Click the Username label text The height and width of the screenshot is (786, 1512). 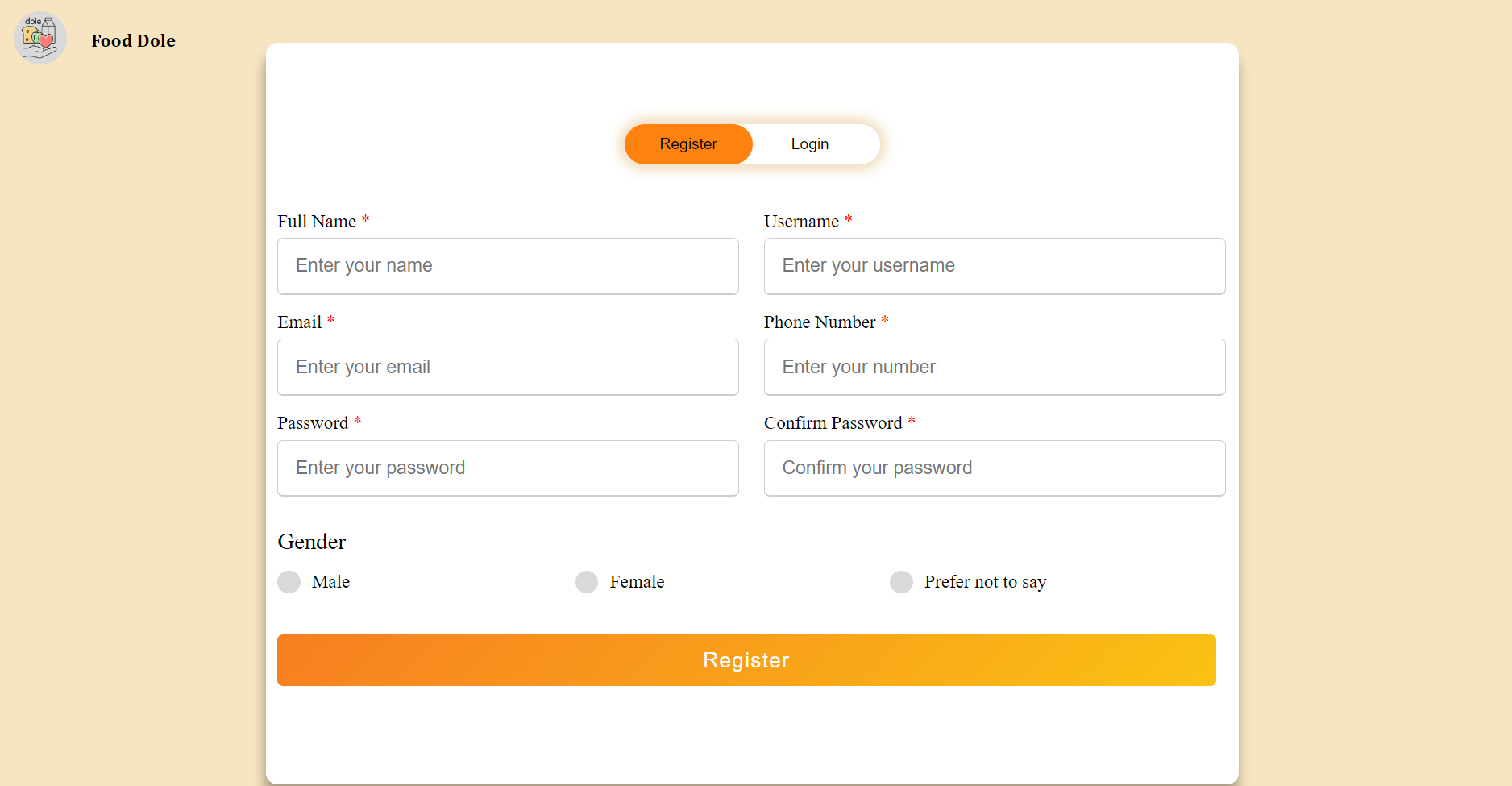tap(801, 222)
